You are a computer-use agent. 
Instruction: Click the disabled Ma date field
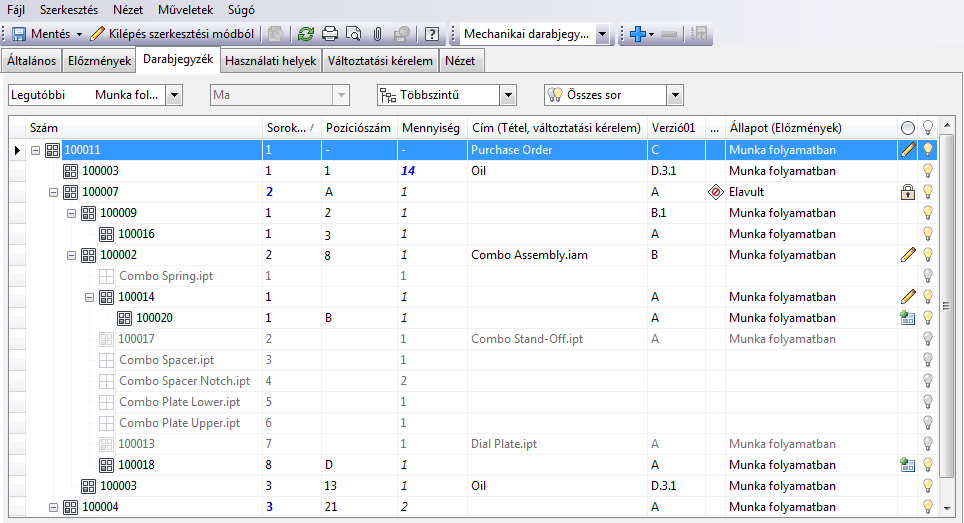pos(280,95)
